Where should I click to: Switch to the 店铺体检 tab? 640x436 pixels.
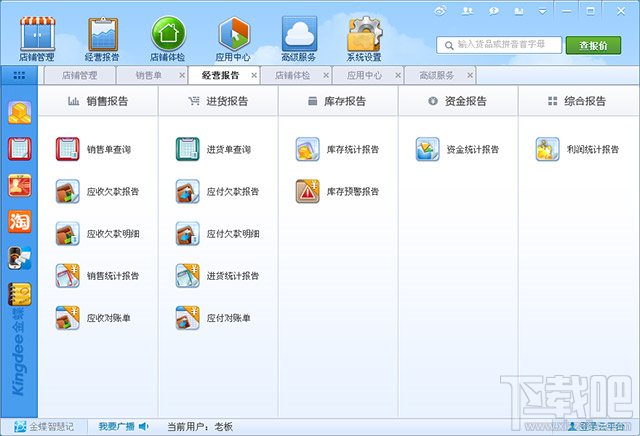tap(292, 76)
